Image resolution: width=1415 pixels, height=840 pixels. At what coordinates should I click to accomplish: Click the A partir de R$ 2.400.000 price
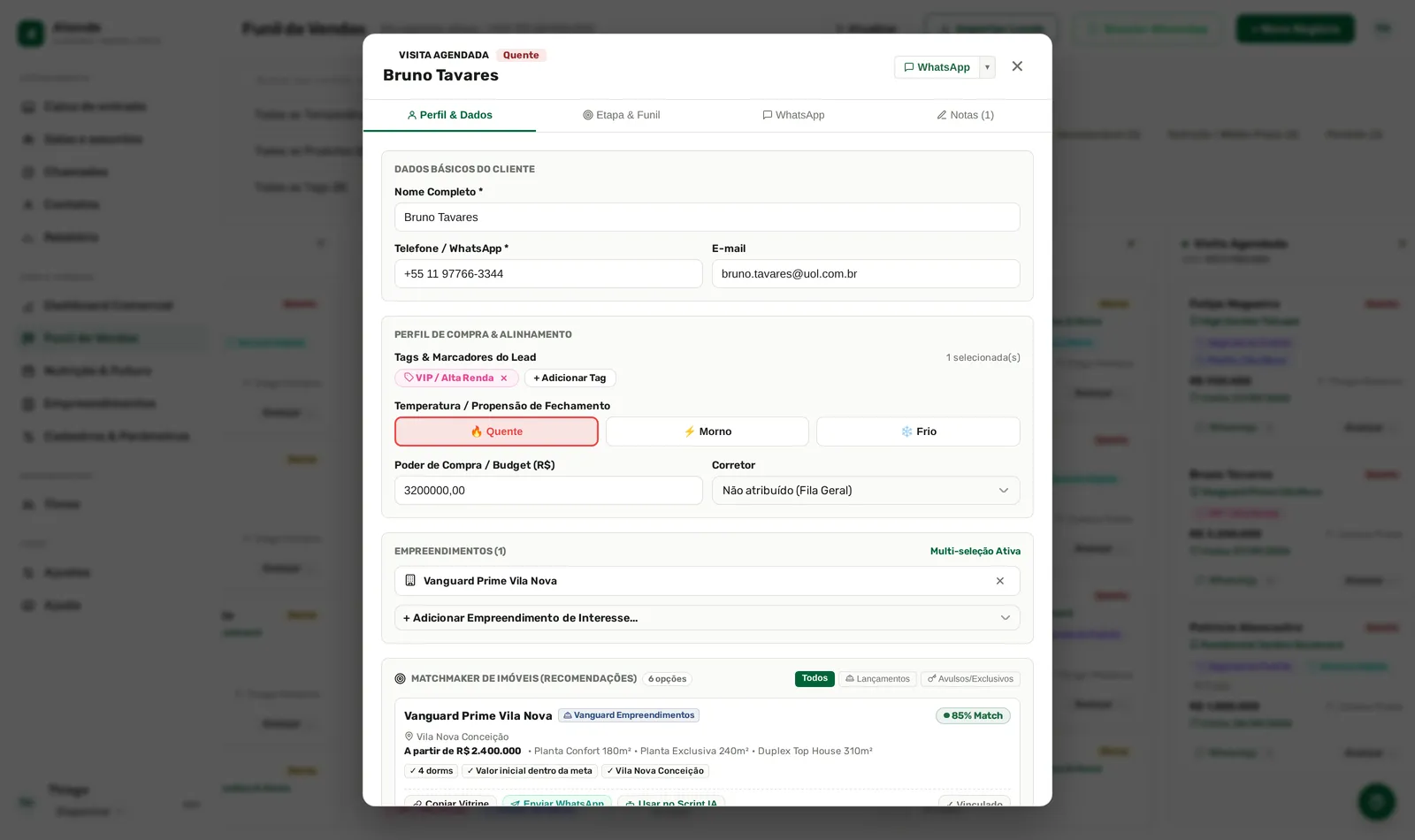(x=463, y=752)
